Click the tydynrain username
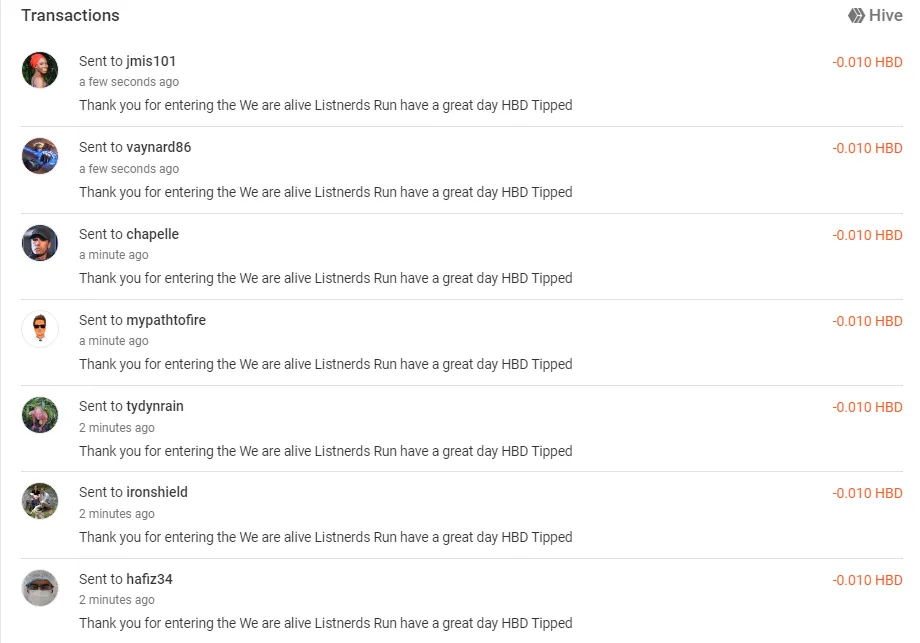 (155, 407)
